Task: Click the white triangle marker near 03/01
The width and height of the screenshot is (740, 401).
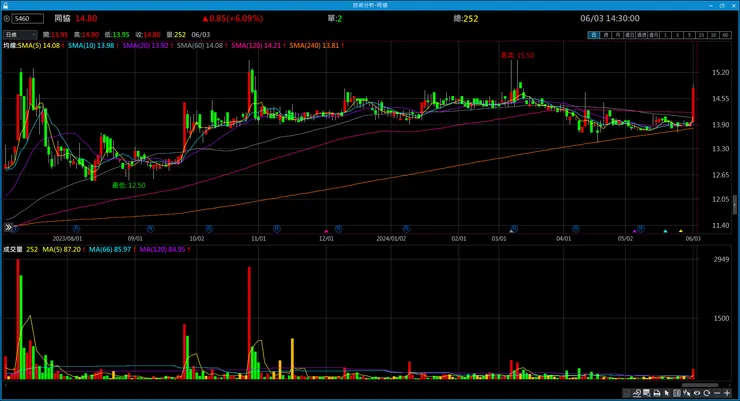Action: point(511,231)
